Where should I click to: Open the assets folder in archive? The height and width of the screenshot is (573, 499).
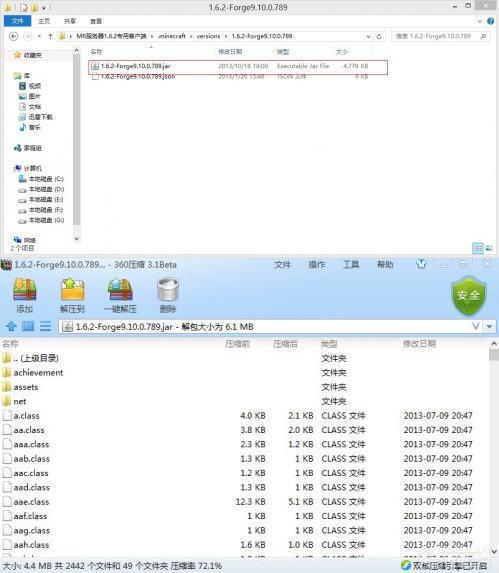pos(26,387)
